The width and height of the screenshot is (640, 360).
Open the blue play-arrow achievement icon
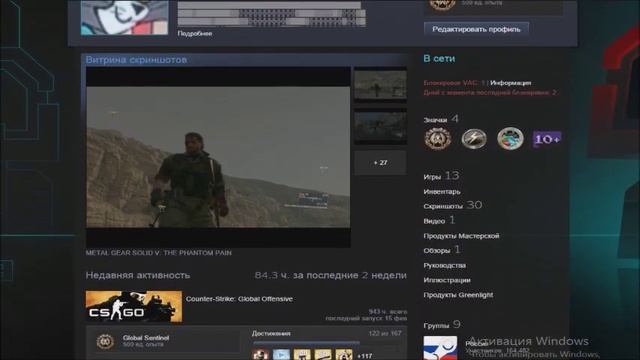point(281,354)
